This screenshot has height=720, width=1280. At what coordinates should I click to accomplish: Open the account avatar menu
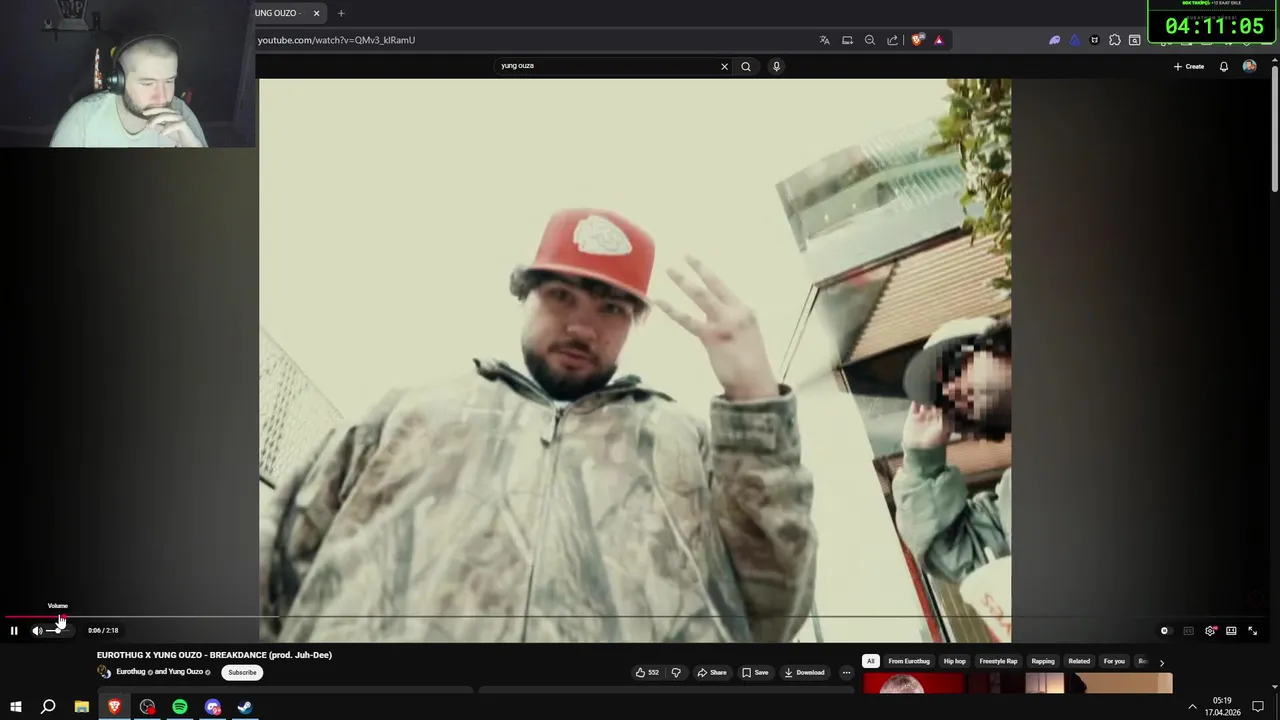coord(1249,66)
